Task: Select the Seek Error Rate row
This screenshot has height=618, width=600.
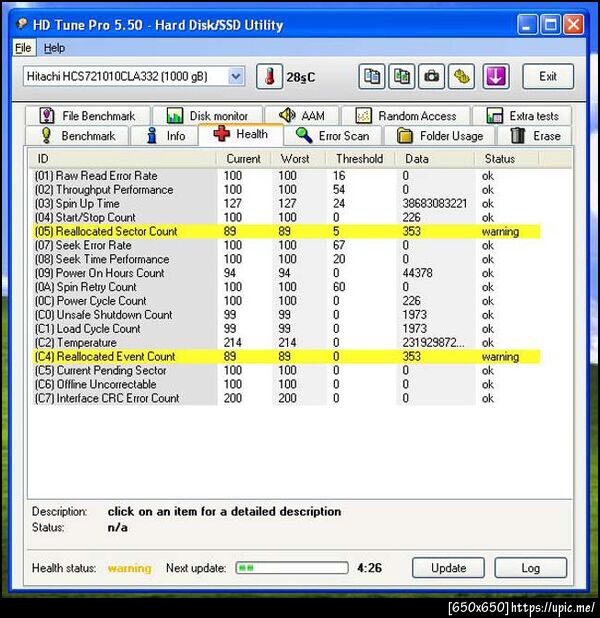Action: (x=287, y=245)
